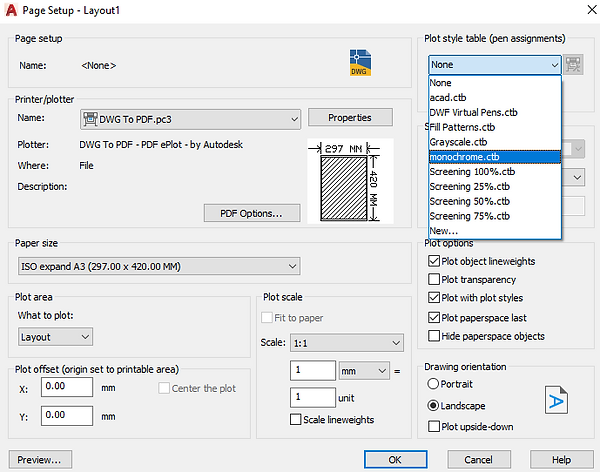The width and height of the screenshot is (600, 472).
Task: Open PDF Options button
Action: coord(252,213)
